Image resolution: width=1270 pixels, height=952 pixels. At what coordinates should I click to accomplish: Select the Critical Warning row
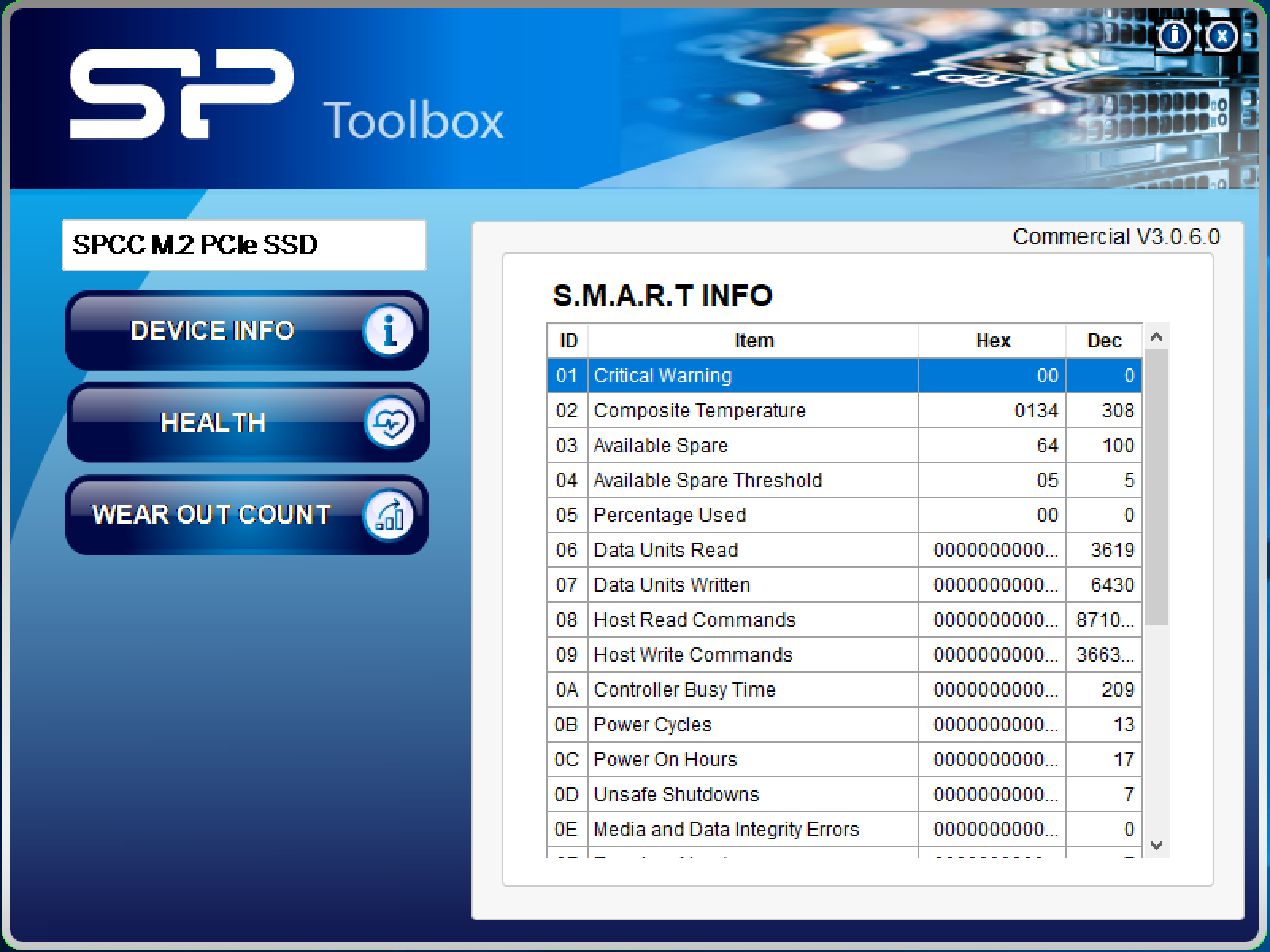coord(845,375)
